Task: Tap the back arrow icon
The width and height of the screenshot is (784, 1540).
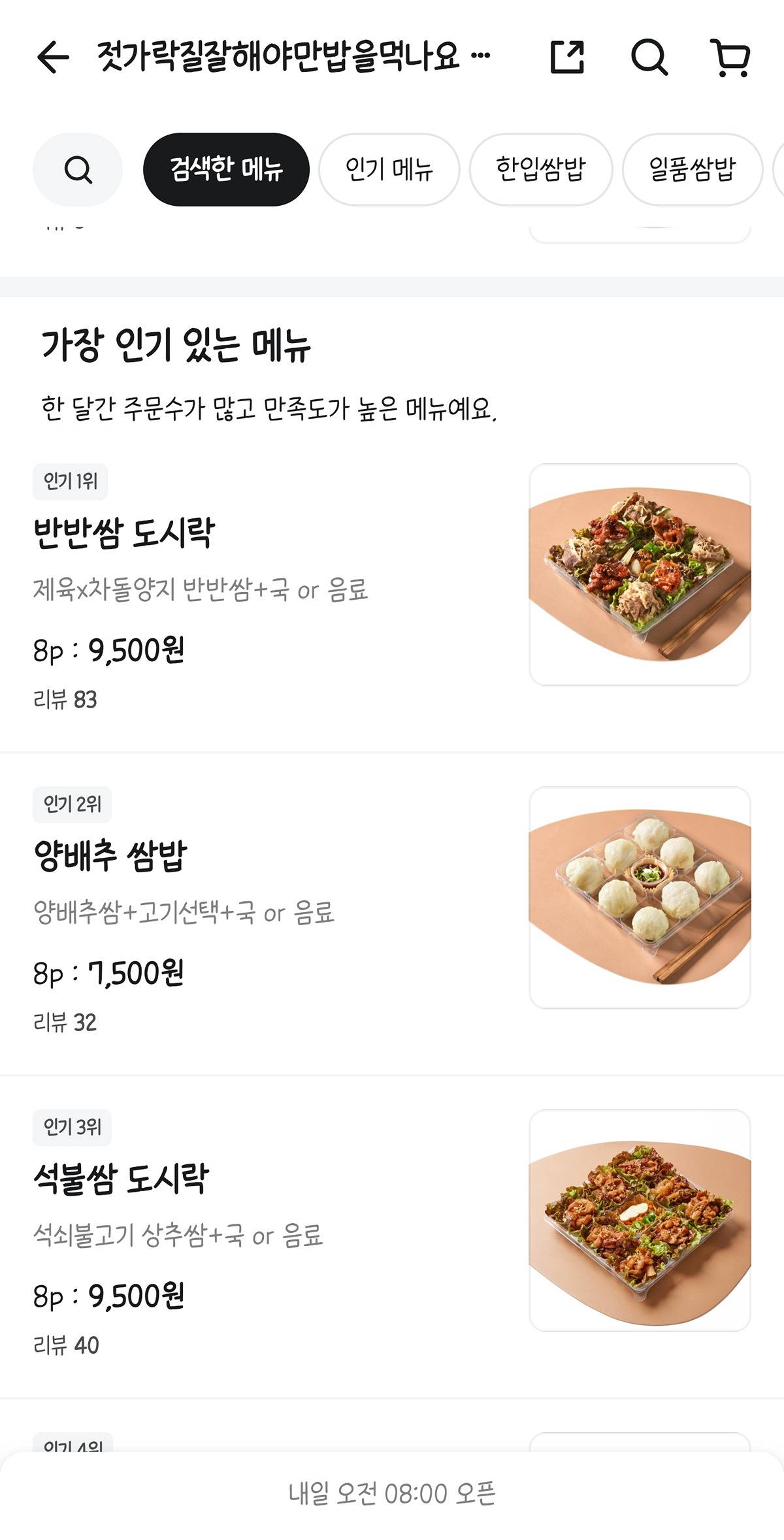Action: (54, 57)
